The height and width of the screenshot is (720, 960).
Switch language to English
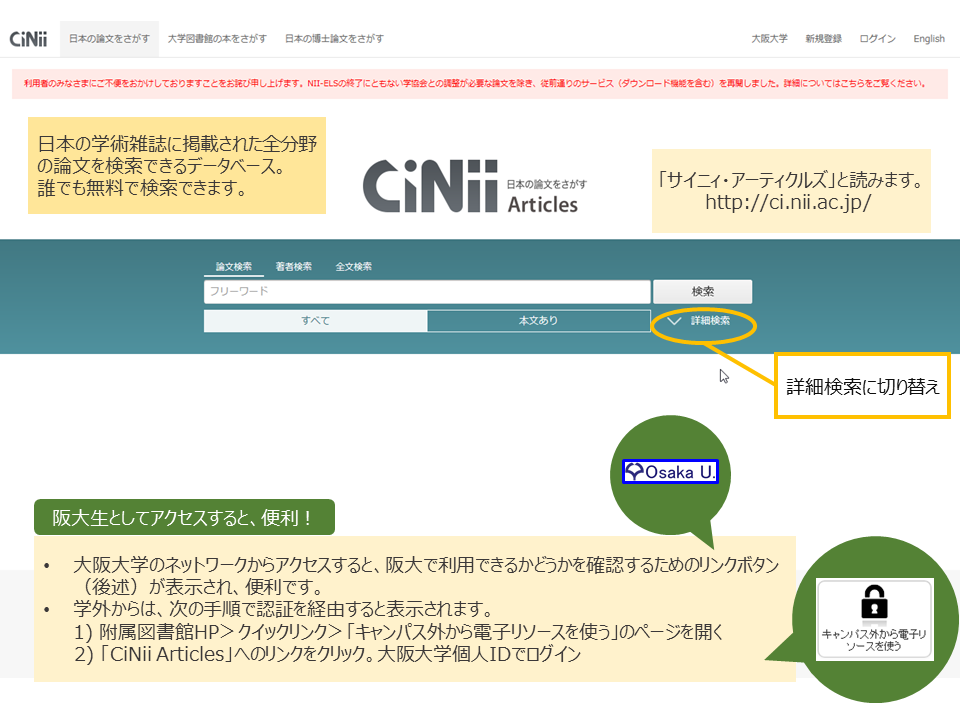pyautogui.click(x=929, y=39)
